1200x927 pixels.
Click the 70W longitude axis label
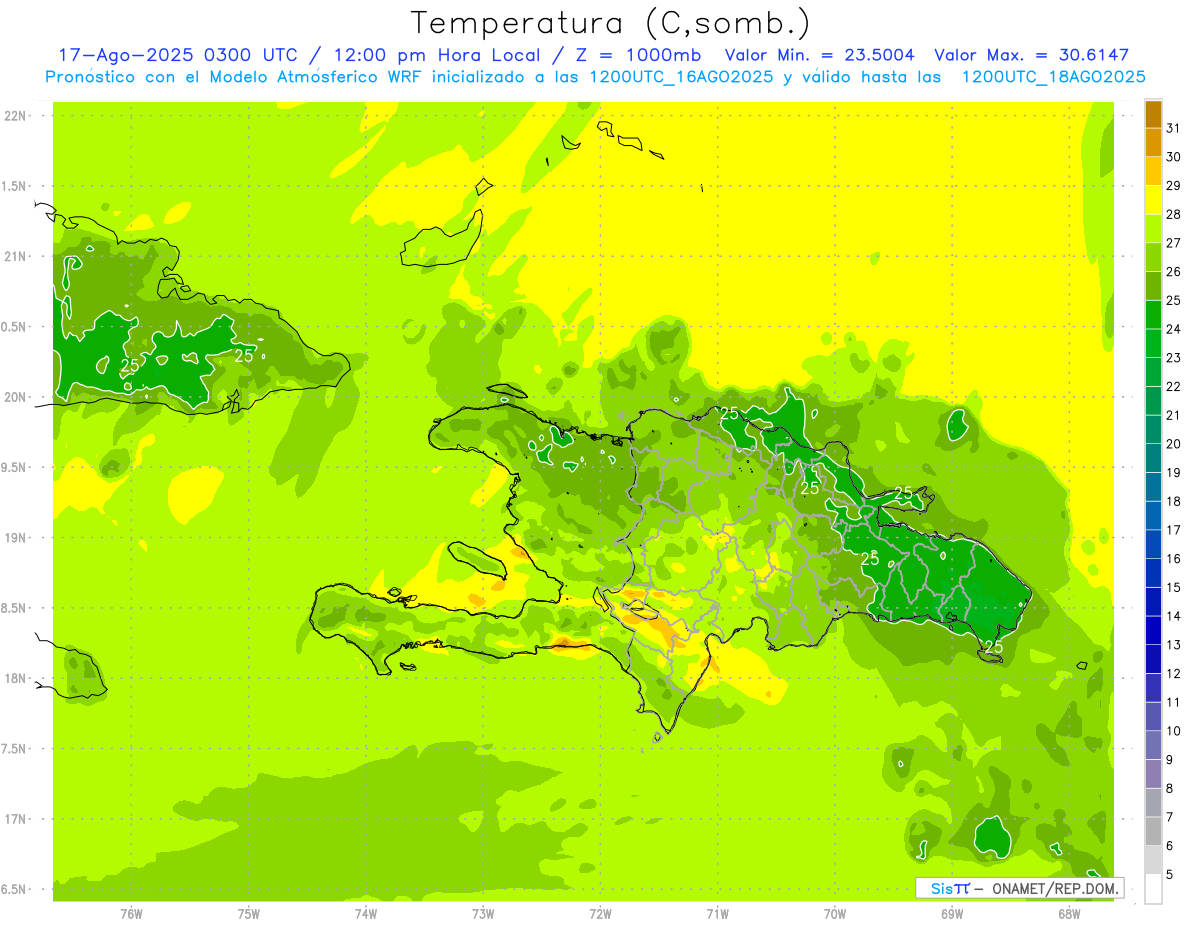point(835,913)
